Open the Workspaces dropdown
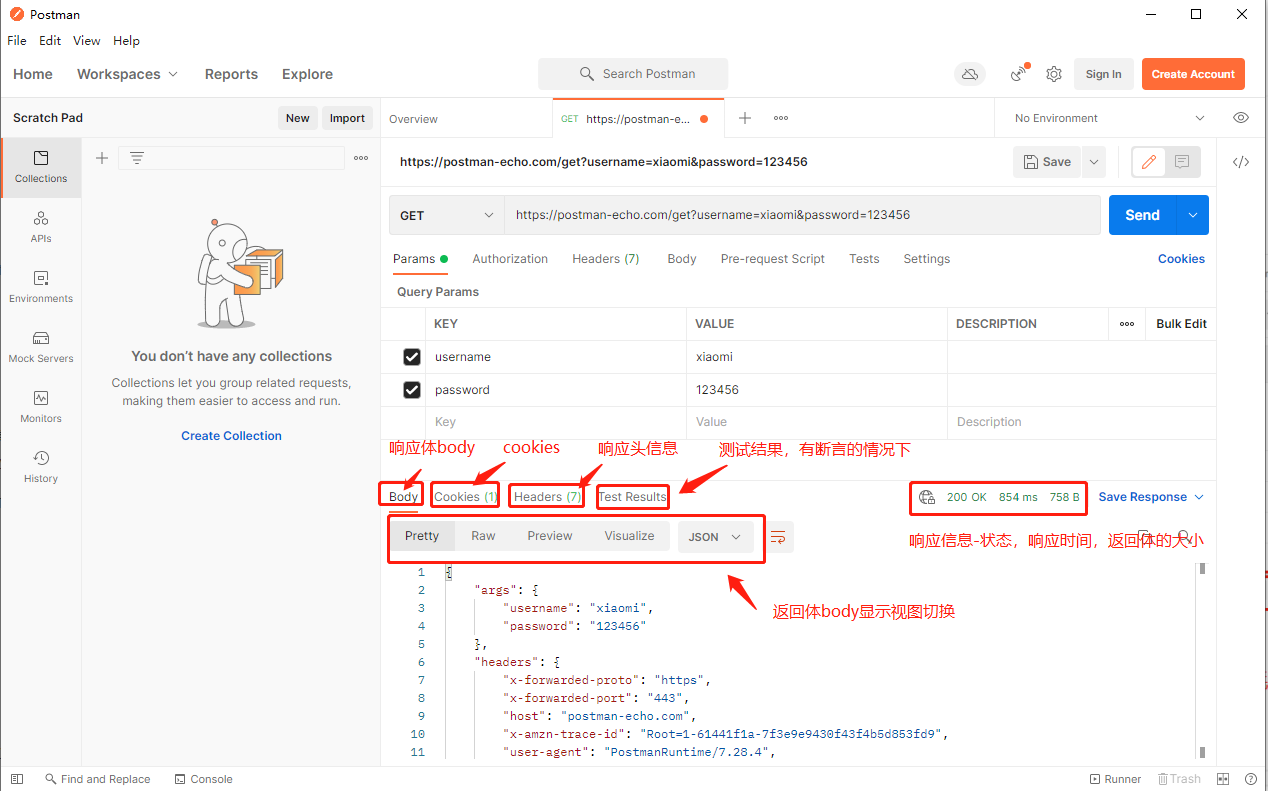 point(127,74)
